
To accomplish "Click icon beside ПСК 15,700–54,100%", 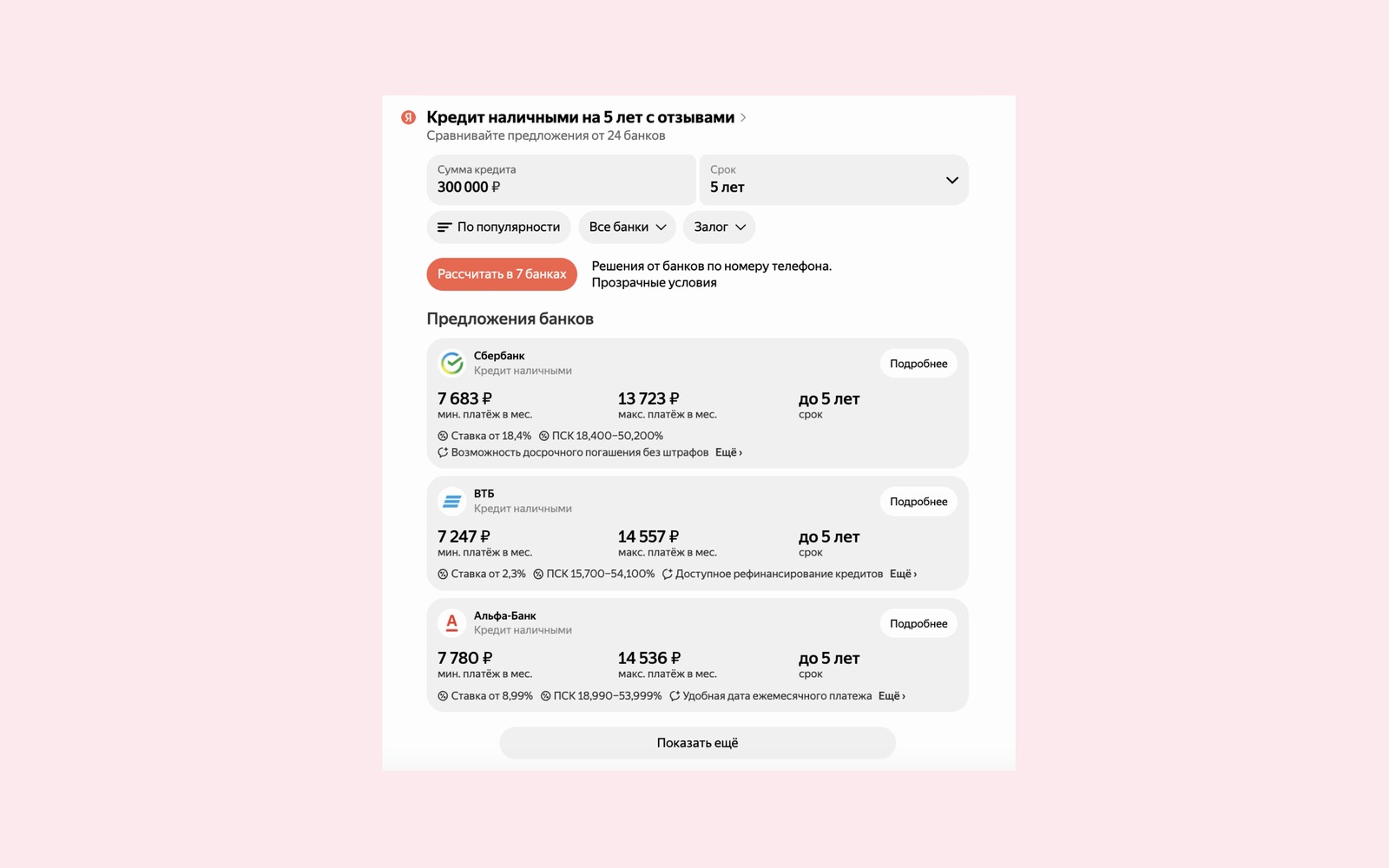I will coord(538,574).
